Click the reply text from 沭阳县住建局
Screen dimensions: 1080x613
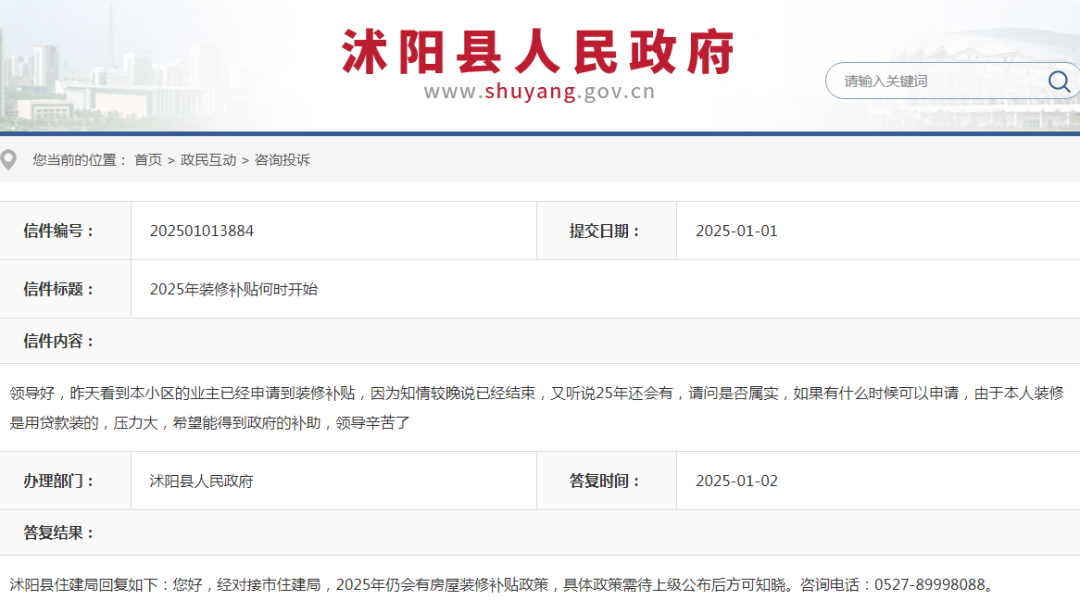(x=503, y=585)
